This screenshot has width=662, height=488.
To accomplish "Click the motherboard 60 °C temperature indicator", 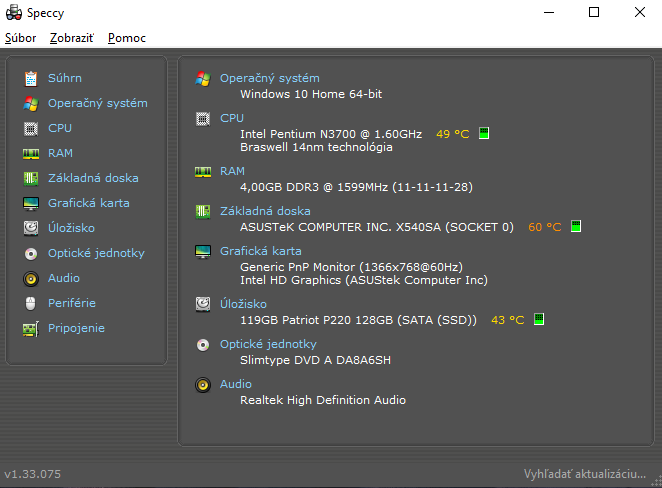I will point(575,227).
